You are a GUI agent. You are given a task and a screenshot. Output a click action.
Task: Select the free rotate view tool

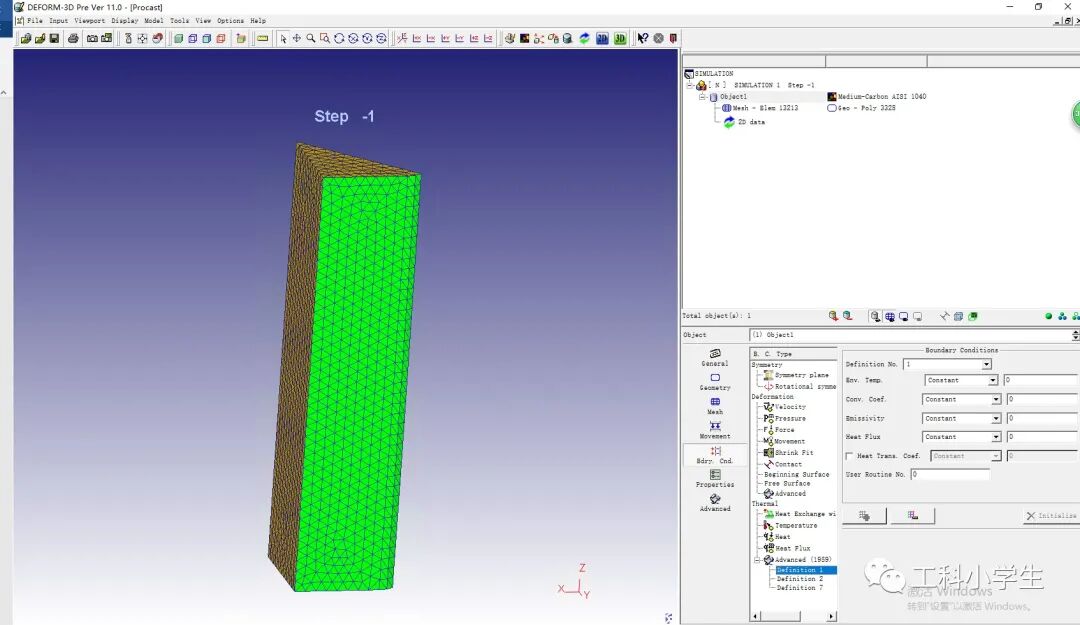pos(339,39)
